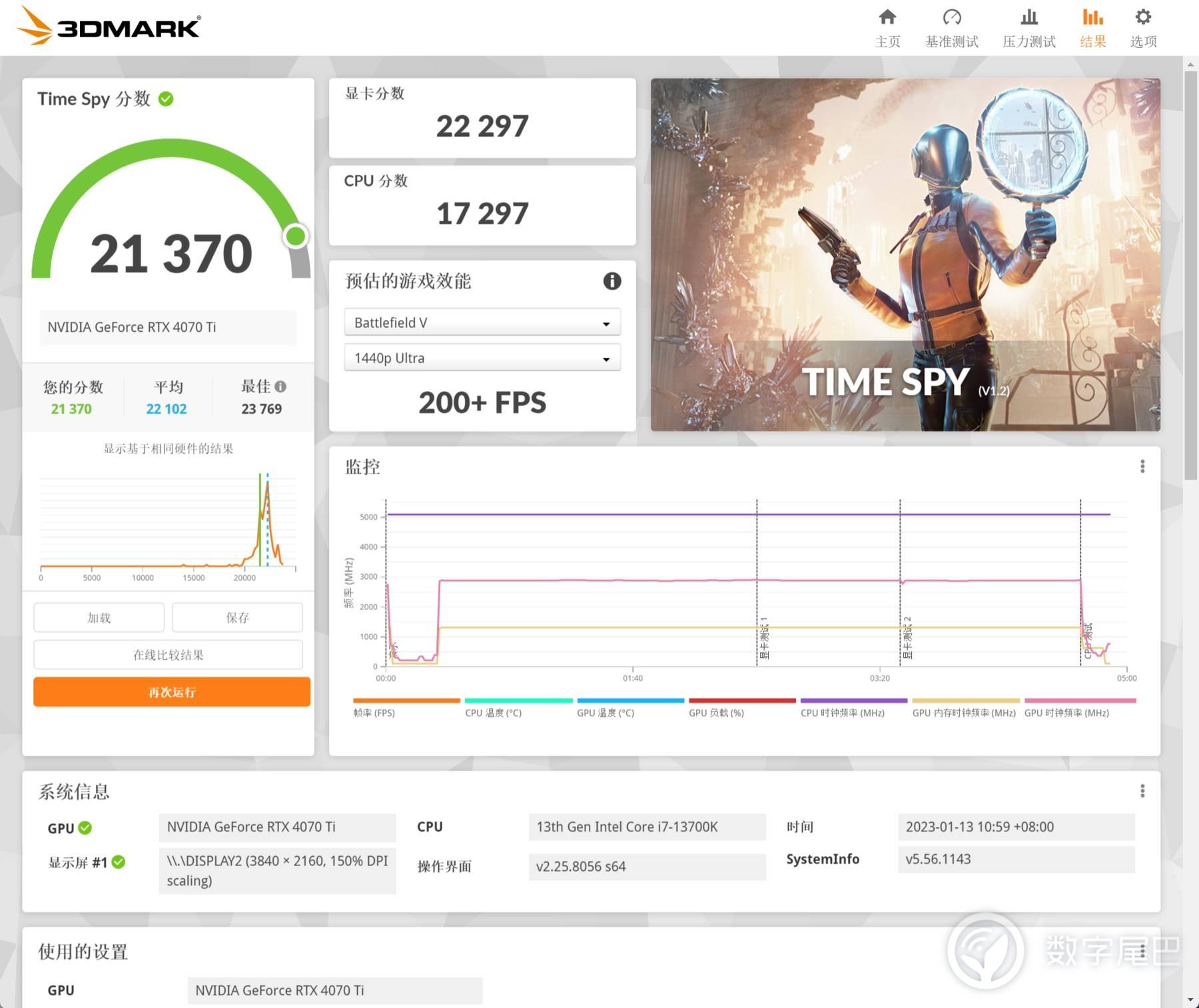Image resolution: width=1199 pixels, height=1008 pixels.
Task: Click the scrollbar down arrow
Action: [x=1190, y=1000]
